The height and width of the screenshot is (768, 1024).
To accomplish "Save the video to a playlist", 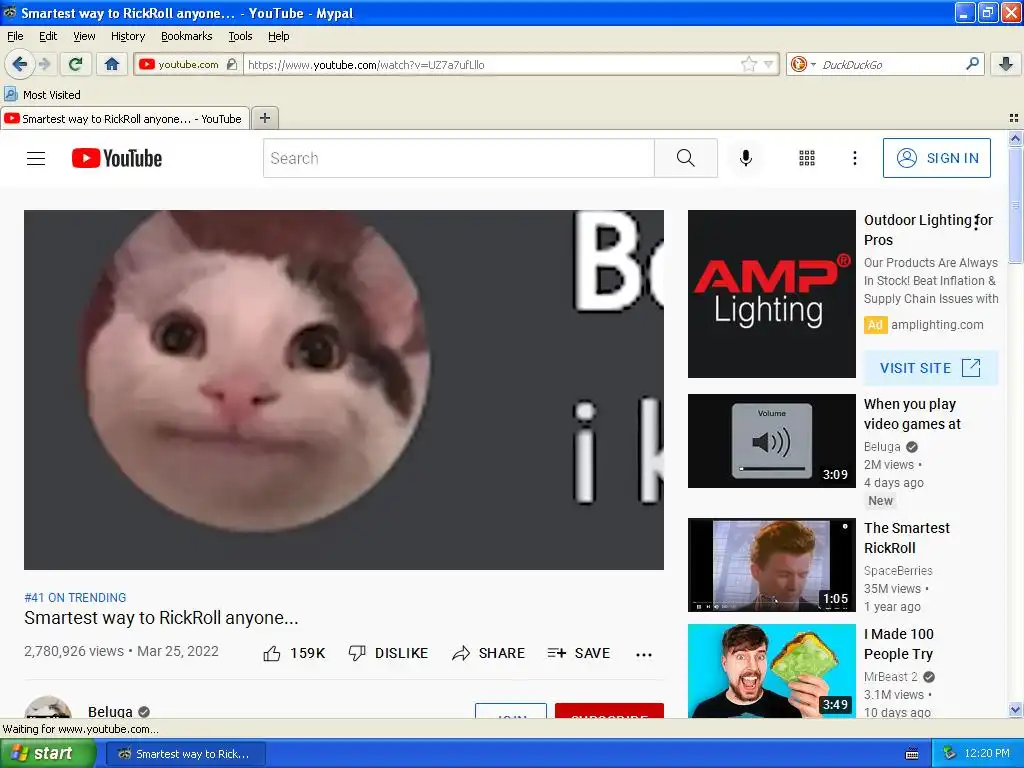I will point(579,653).
